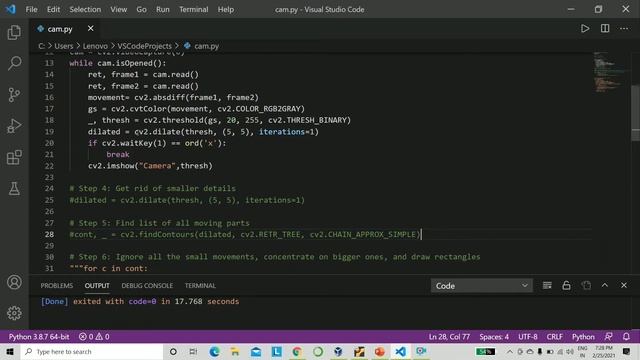Switch to the Output tab
This screenshot has width=640, height=360.
[x=97, y=286]
